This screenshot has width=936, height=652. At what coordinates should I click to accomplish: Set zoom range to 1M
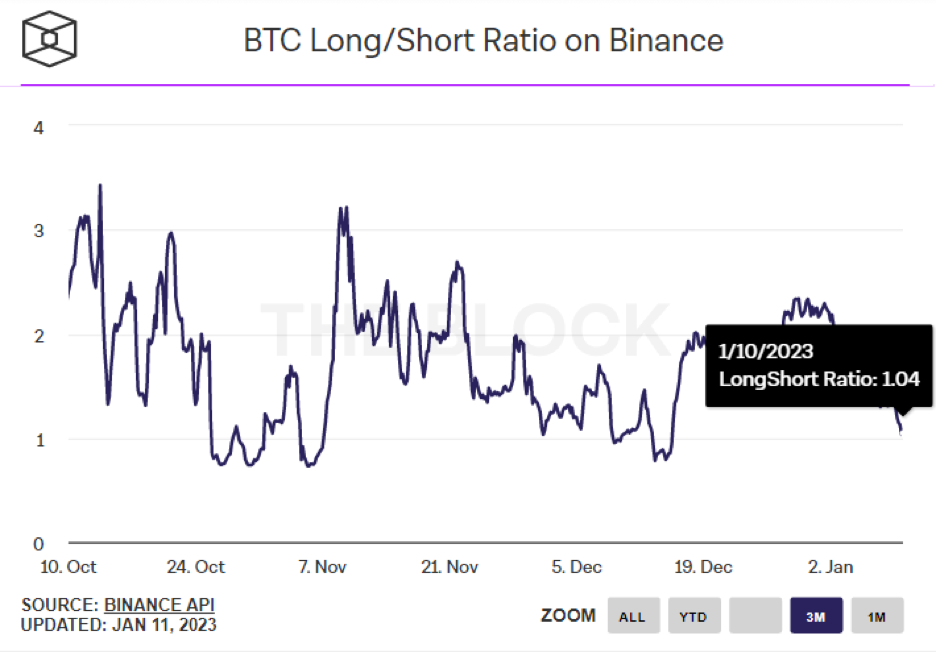tap(877, 616)
